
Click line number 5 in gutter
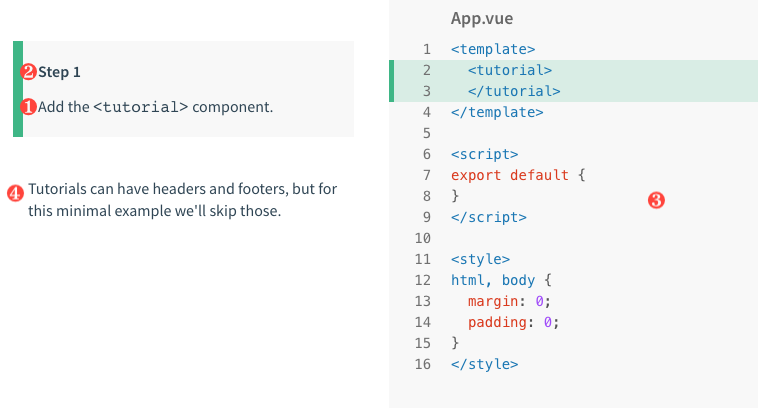pyautogui.click(x=426, y=133)
